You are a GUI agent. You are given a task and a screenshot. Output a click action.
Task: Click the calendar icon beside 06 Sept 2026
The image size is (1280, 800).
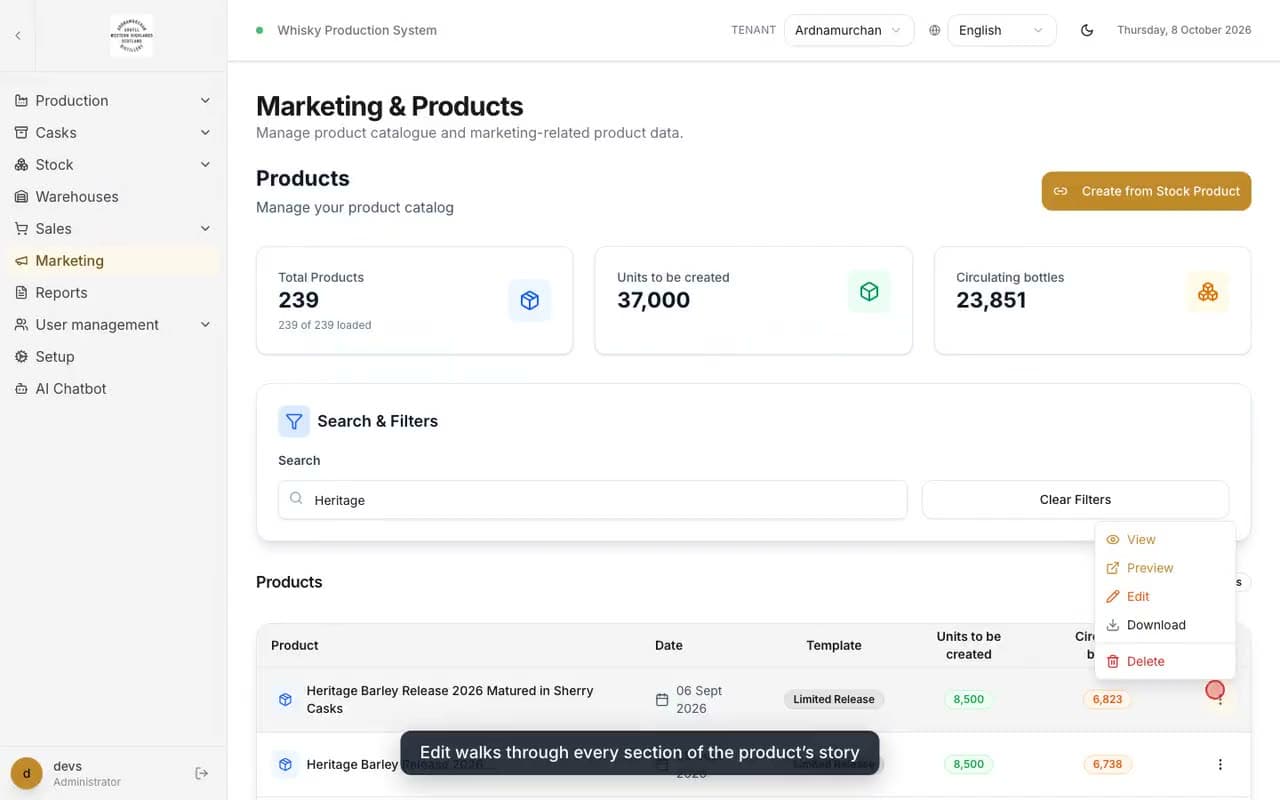point(662,700)
